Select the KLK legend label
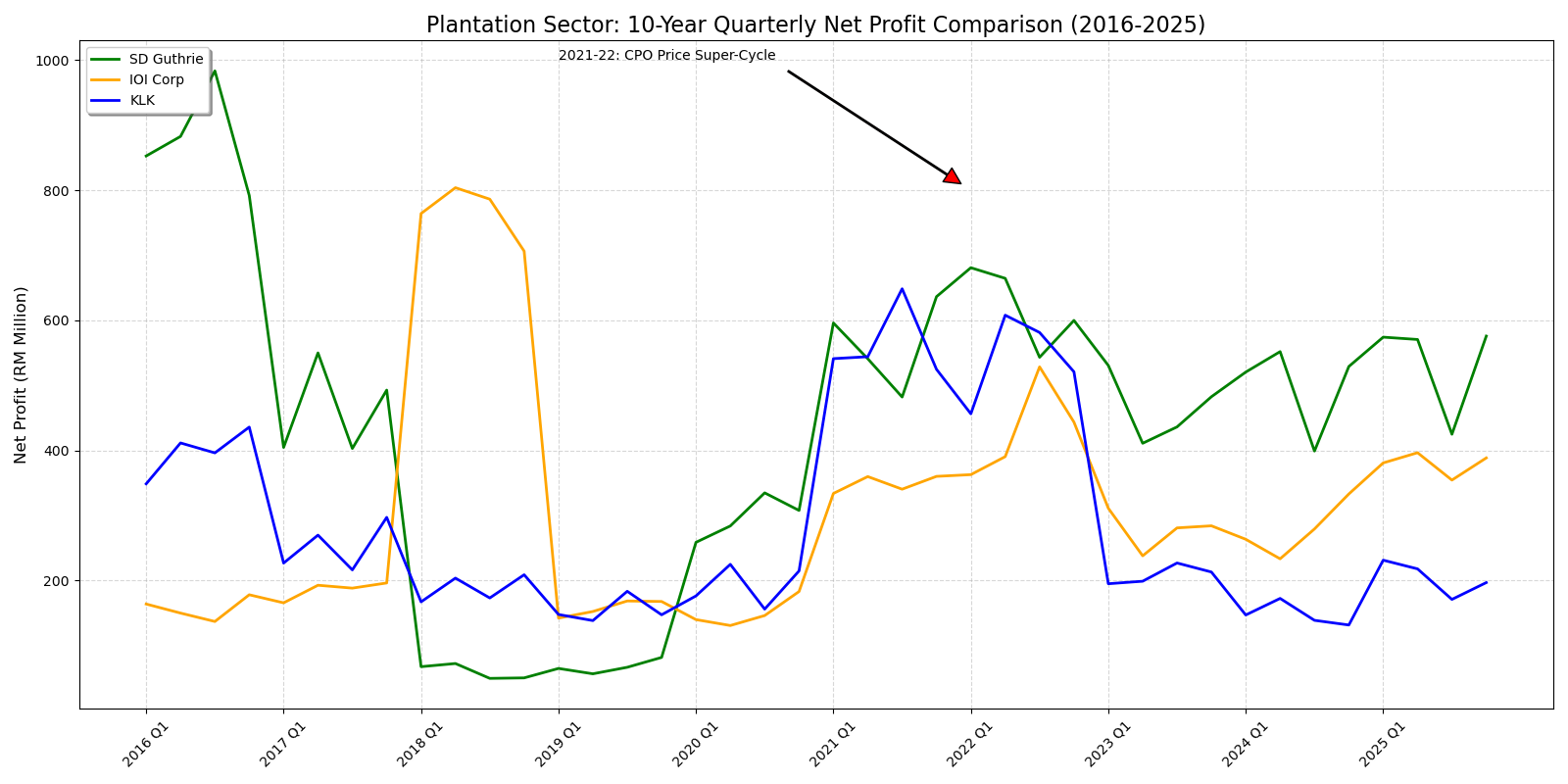 pyautogui.click(x=142, y=101)
